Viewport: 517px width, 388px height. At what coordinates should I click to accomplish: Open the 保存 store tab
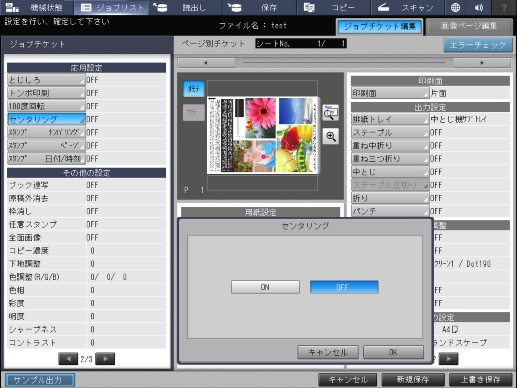(x=259, y=7)
